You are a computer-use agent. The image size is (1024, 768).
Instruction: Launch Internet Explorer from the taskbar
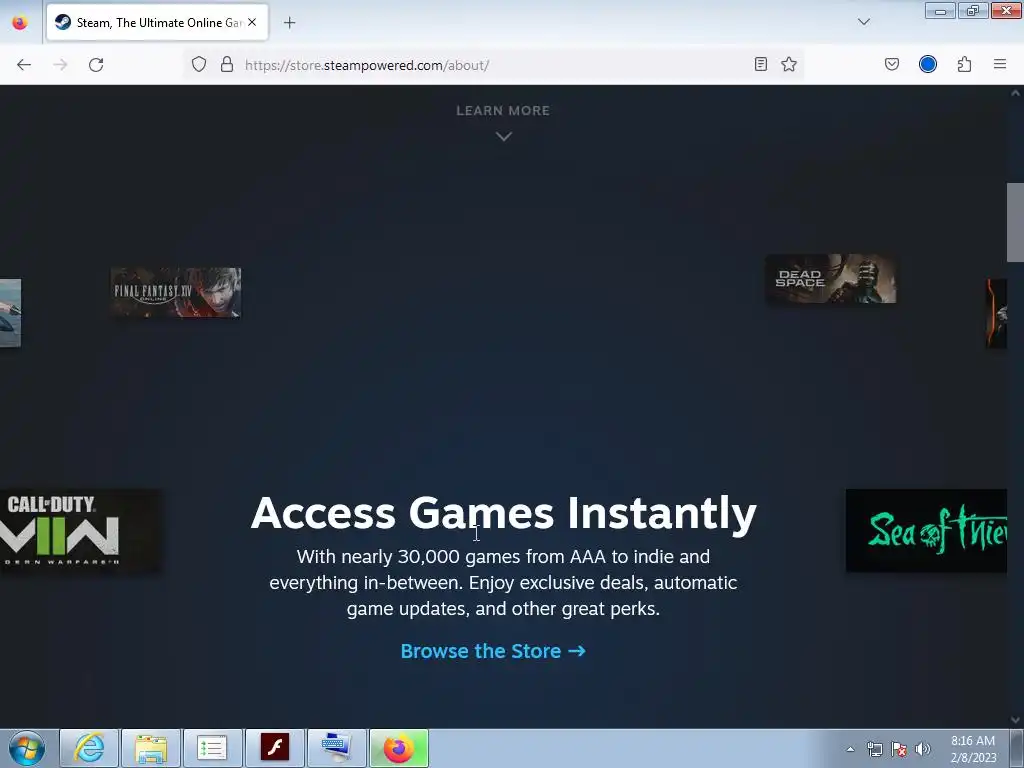[x=89, y=748]
